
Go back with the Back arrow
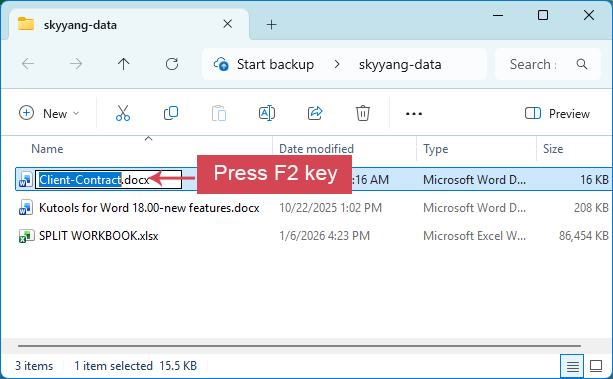coord(28,64)
